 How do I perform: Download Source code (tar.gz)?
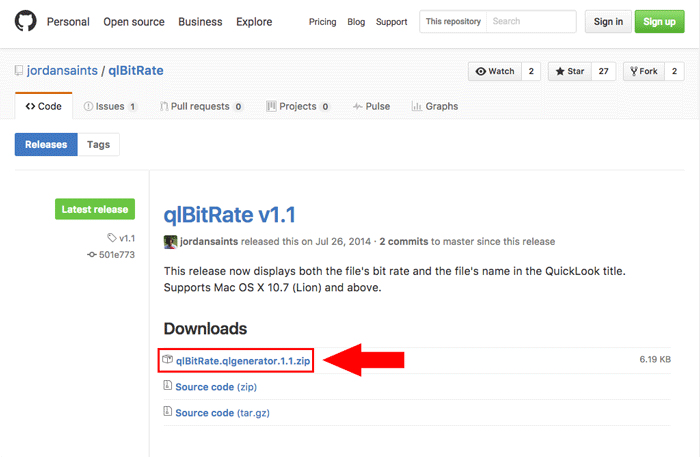222,412
